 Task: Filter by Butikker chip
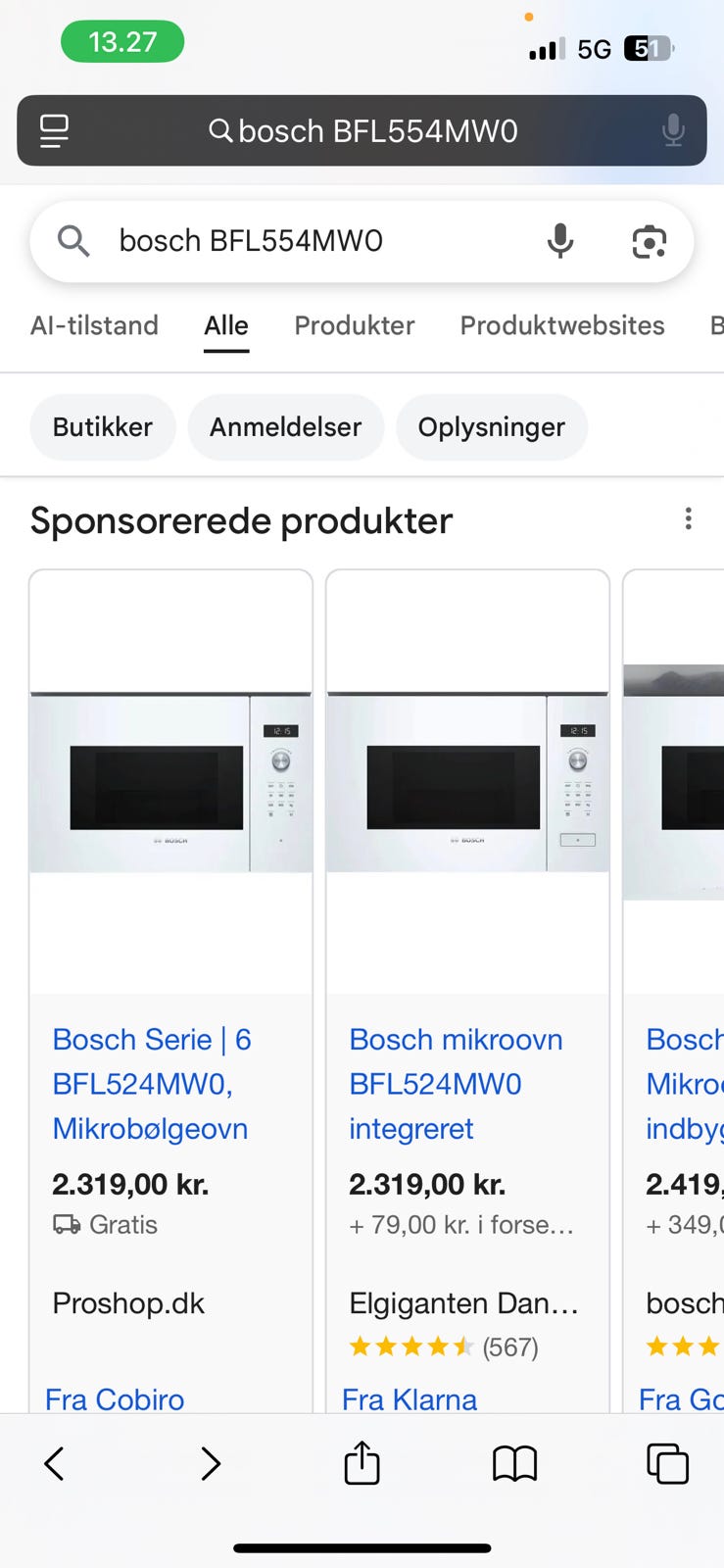(103, 427)
